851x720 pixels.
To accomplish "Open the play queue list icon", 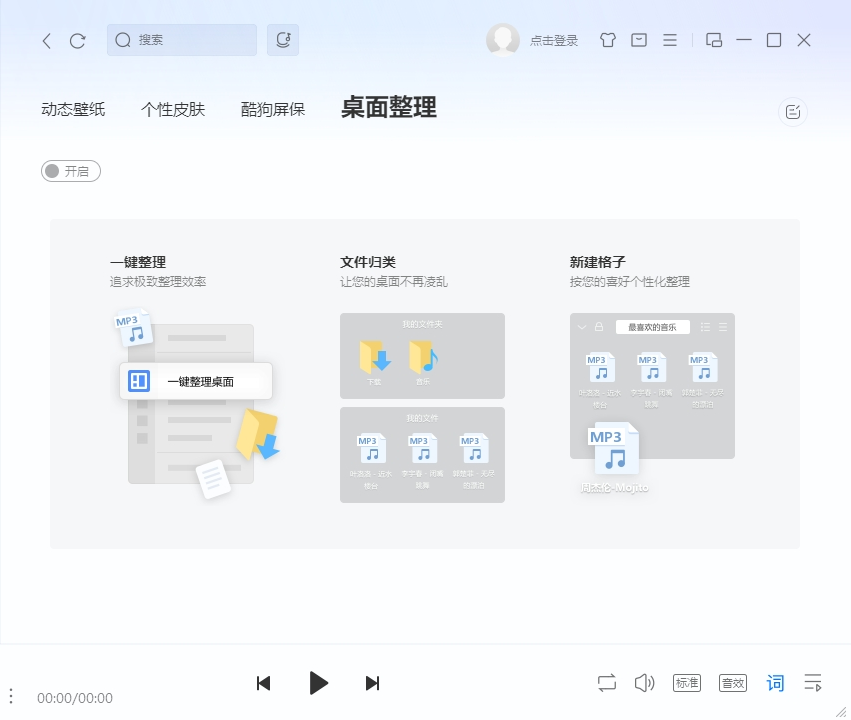I will point(813,683).
